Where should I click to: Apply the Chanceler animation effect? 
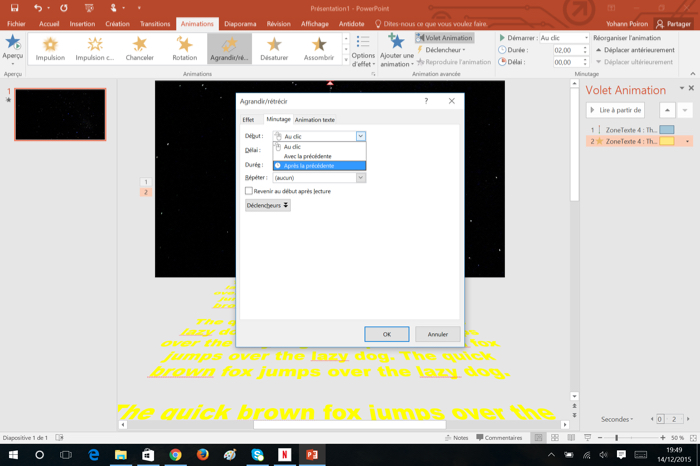pyautogui.click(x=140, y=48)
